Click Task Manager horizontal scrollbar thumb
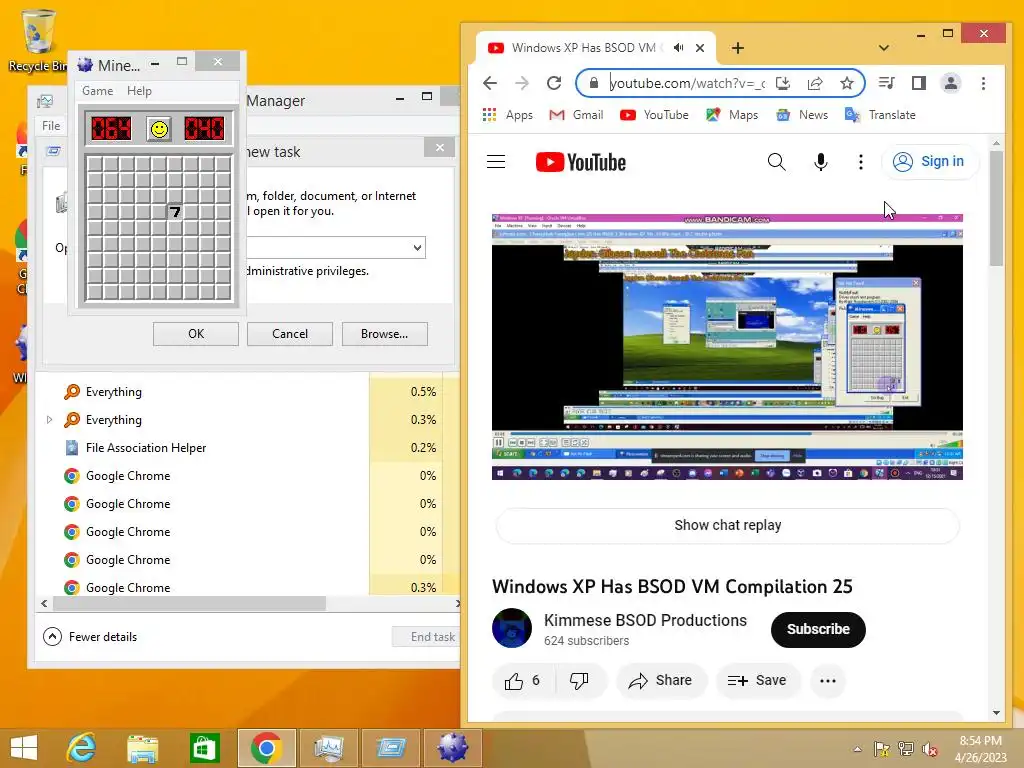Image resolution: width=1024 pixels, height=768 pixels. coord(189,603)
